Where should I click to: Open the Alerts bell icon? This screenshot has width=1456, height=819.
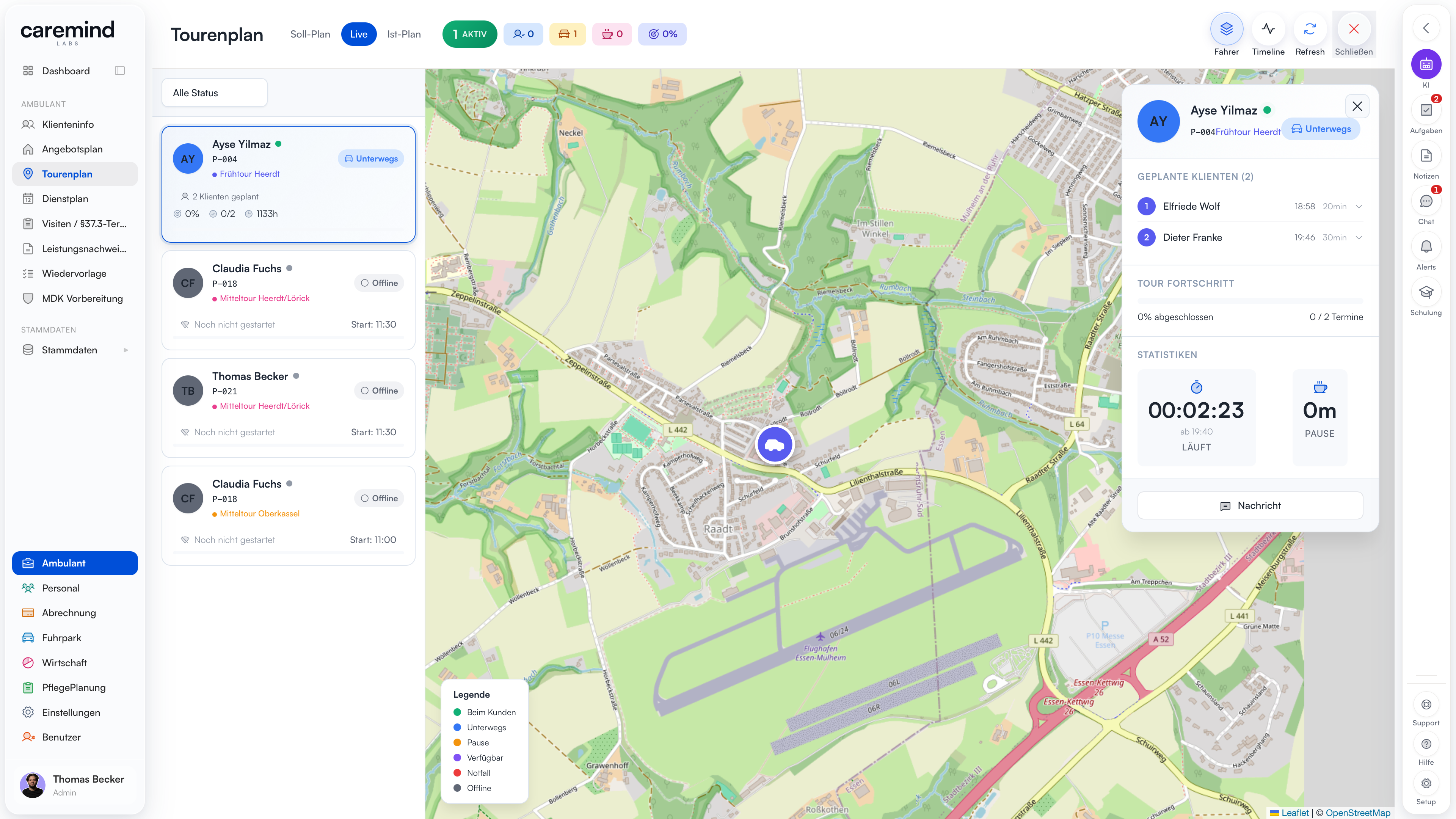click(1426, 247)
